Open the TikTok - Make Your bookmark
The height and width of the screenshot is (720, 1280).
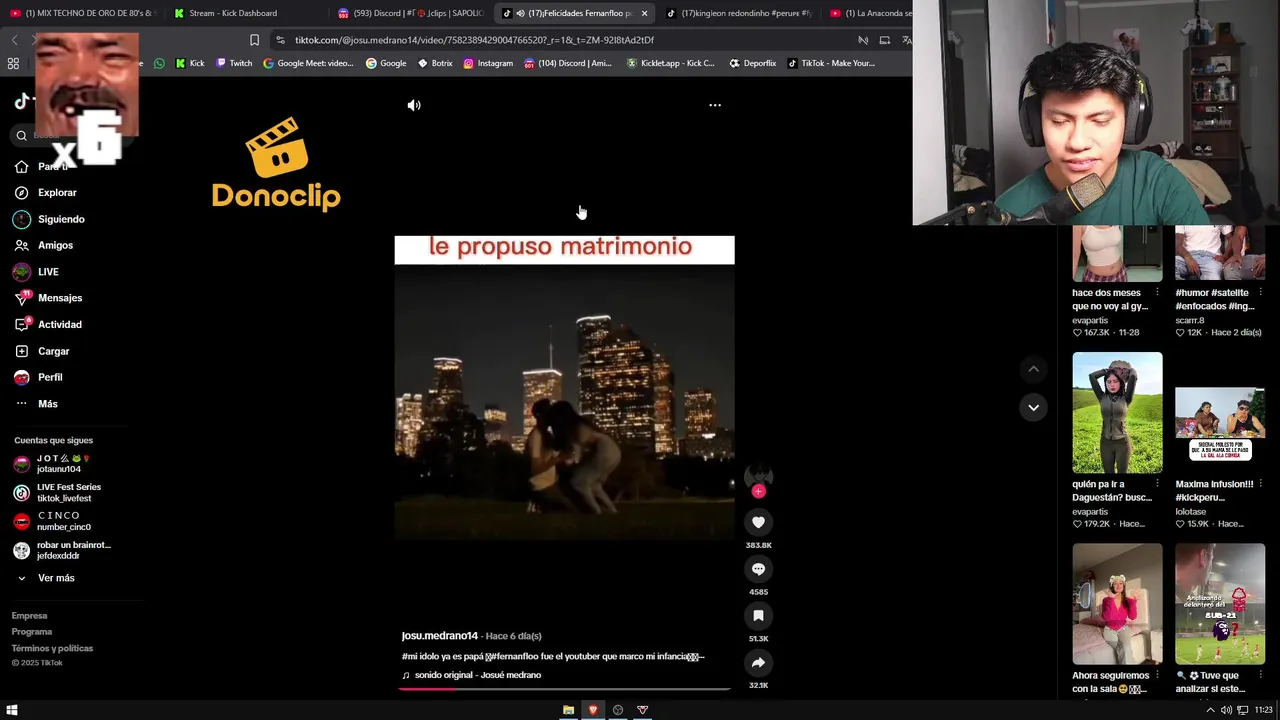pyautogui.click(x=831, y=63)
